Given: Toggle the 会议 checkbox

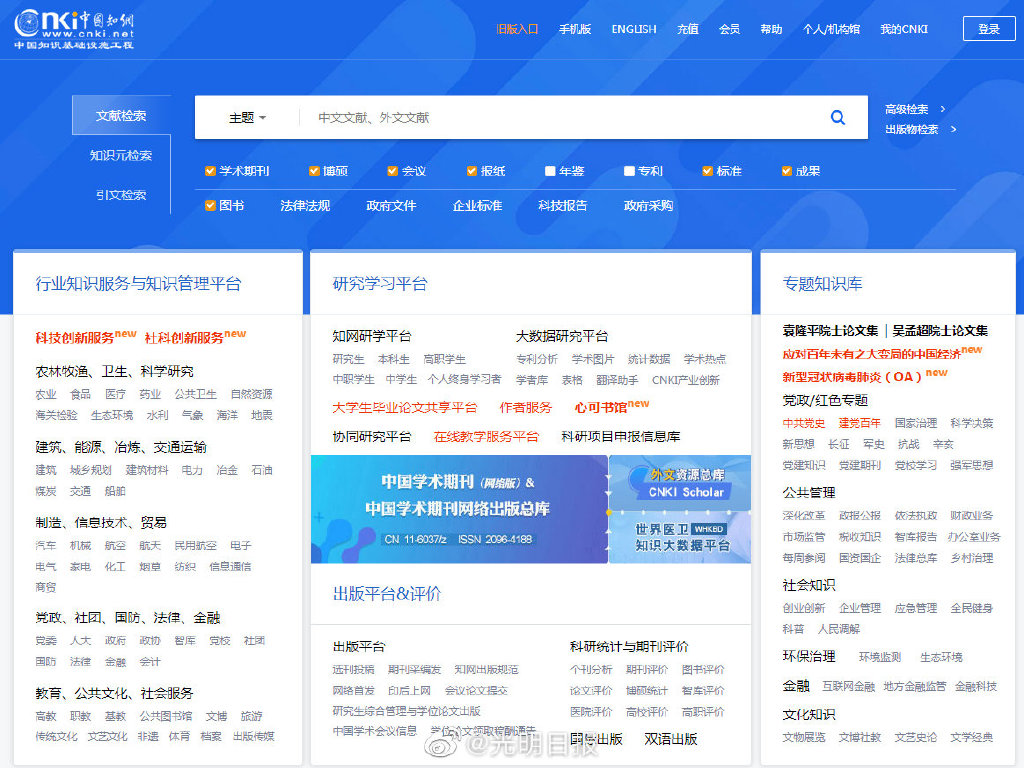Looking at the screenshot, I should tap(392, 171).
